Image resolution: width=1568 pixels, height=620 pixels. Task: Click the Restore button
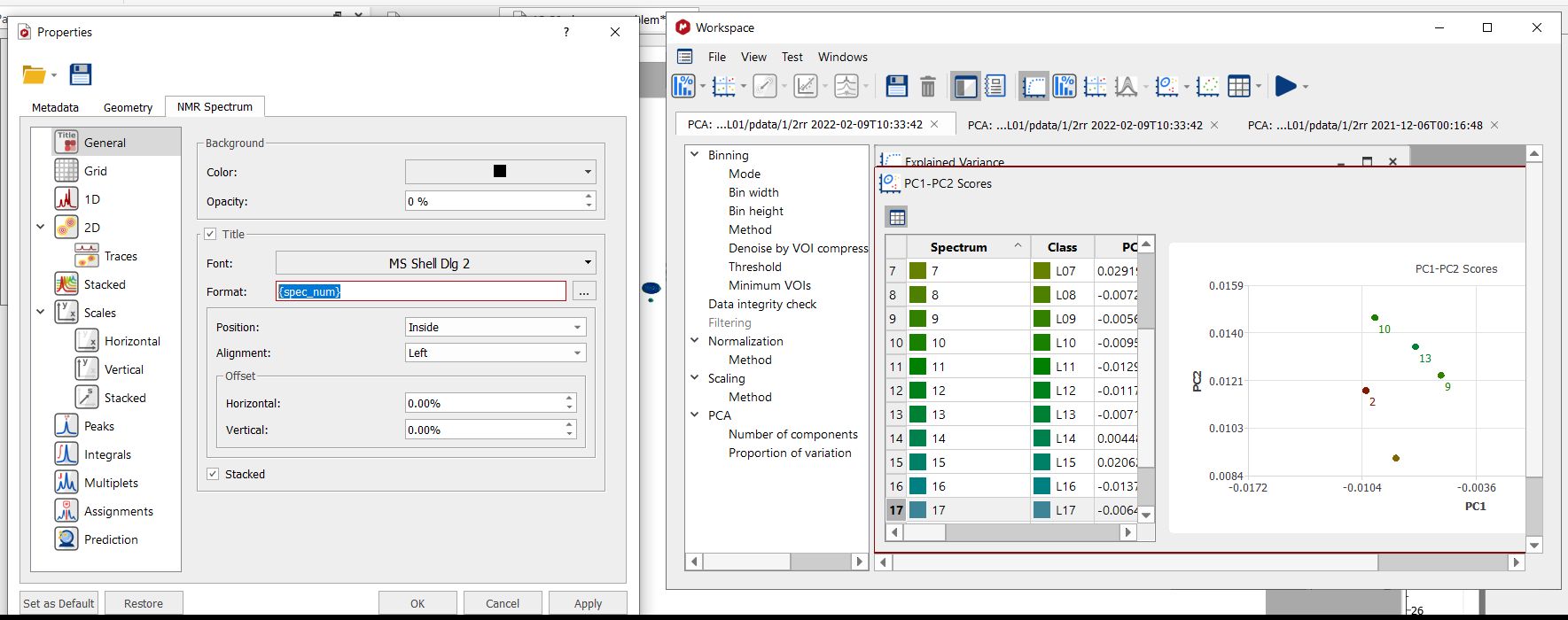[144, 603]
